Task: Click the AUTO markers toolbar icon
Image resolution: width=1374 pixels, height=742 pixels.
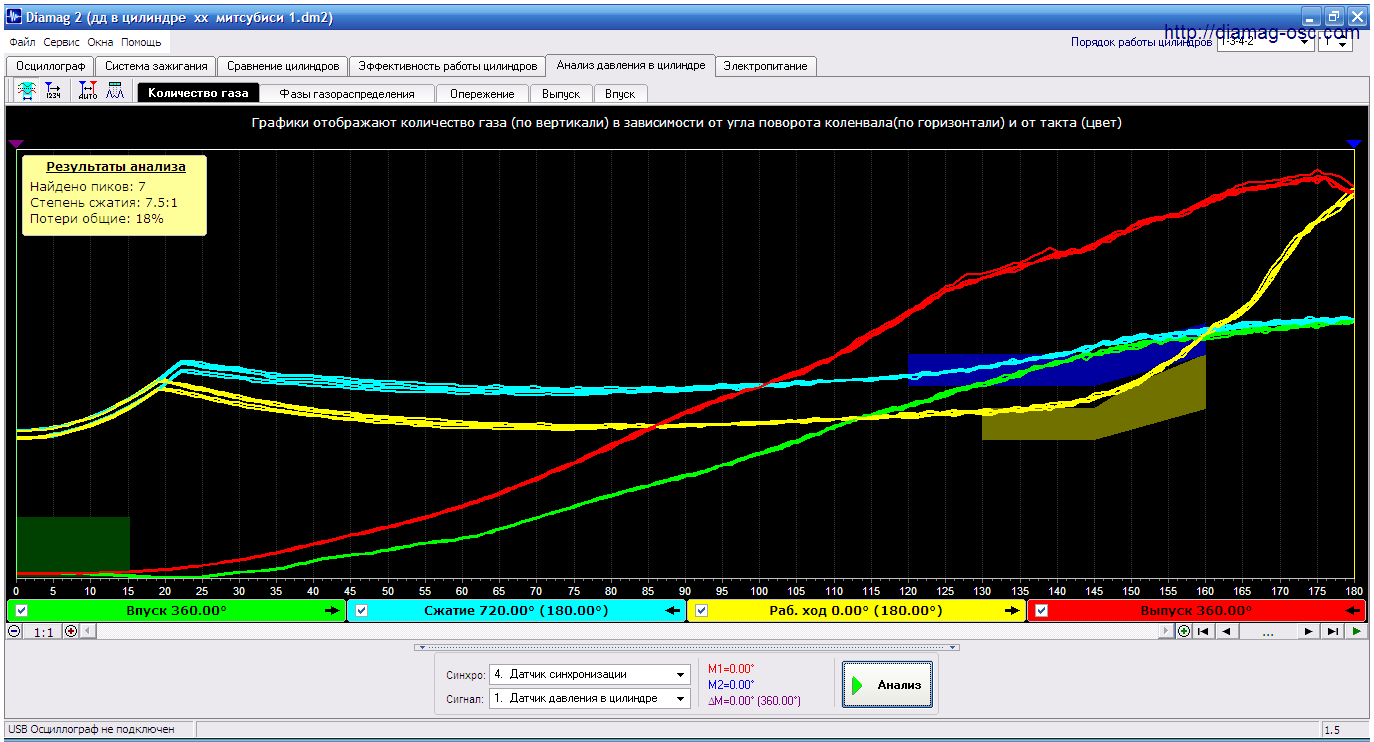Action: [x=88, y=92]
